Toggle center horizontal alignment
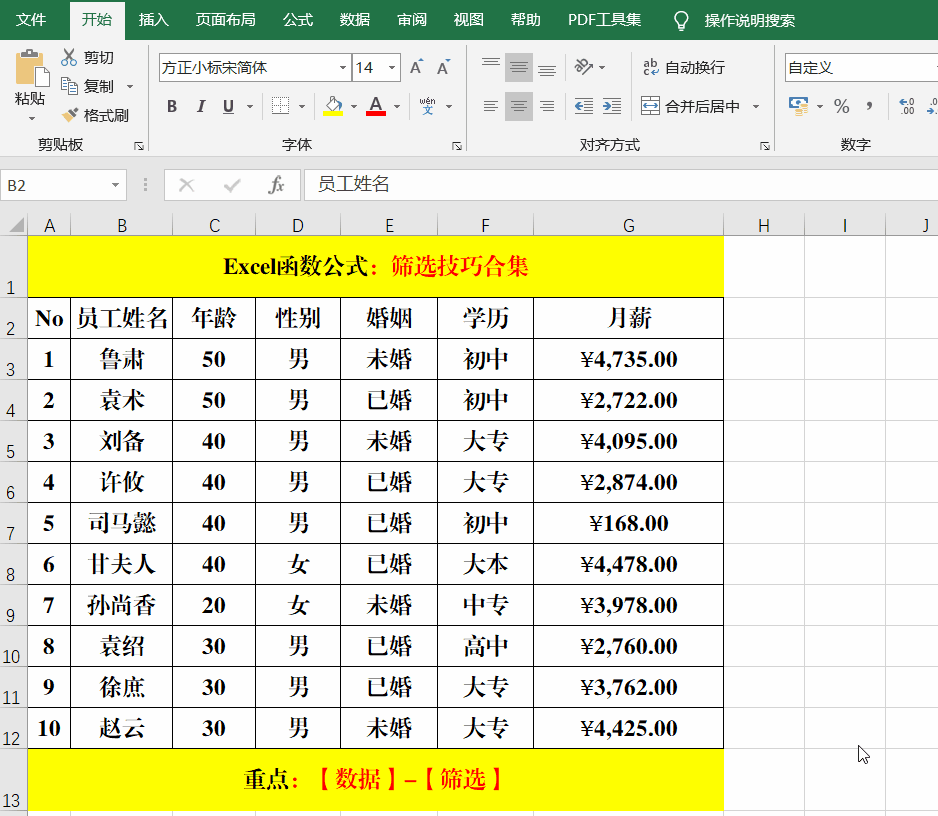 coord(519,106)
